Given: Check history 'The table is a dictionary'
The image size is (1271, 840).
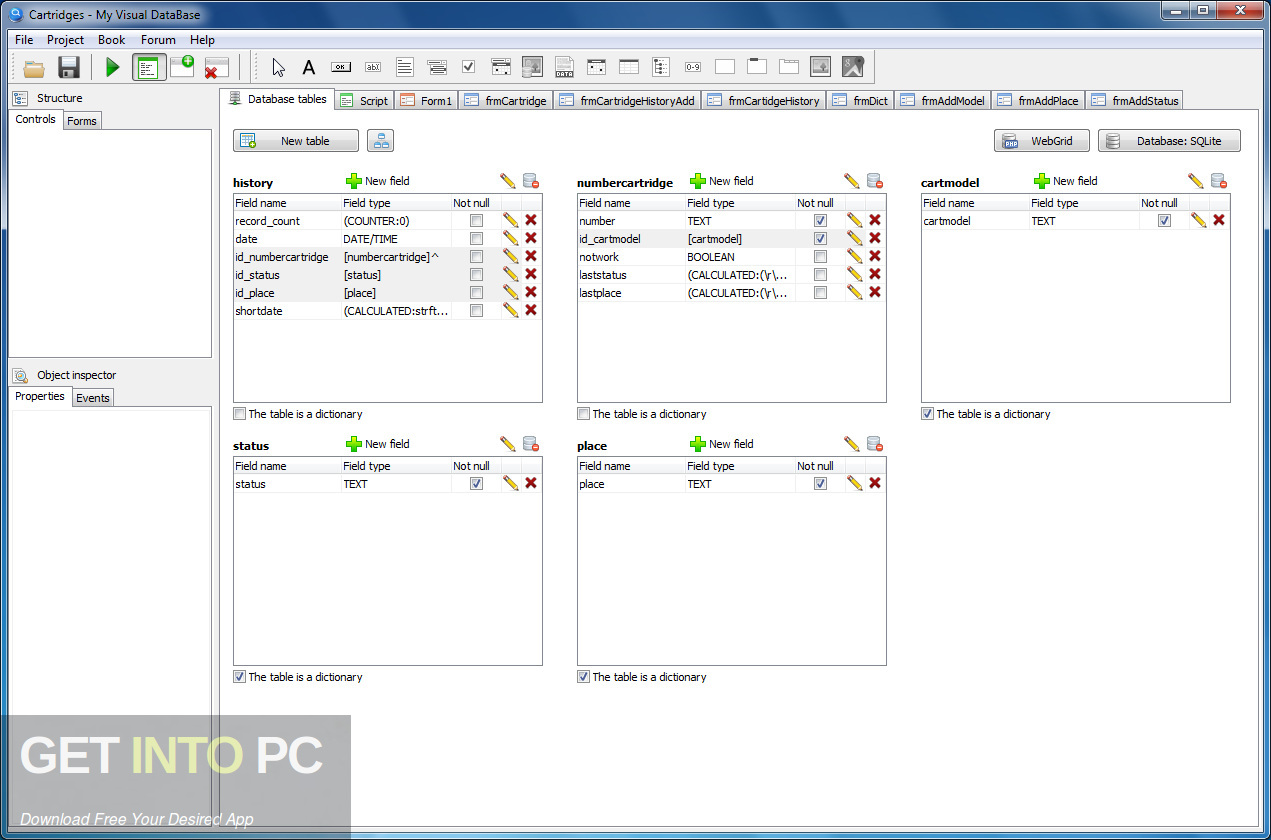Looking at the screenshot, I should (x=239, y=414).
